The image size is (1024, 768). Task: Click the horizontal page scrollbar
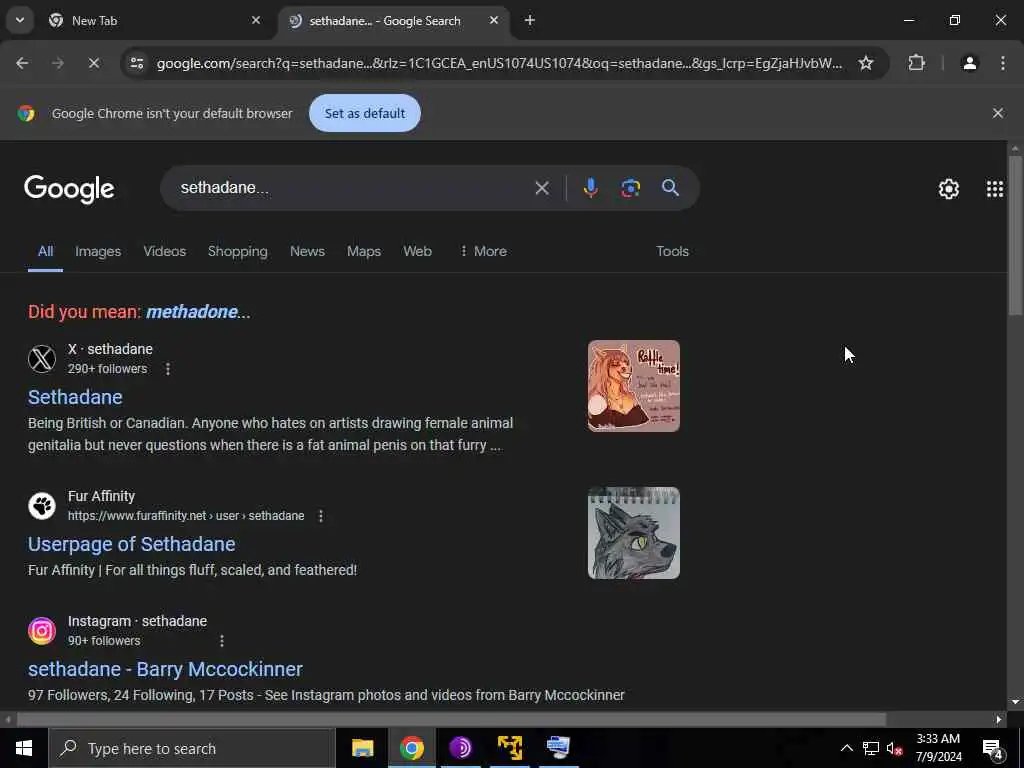(451, 719)
